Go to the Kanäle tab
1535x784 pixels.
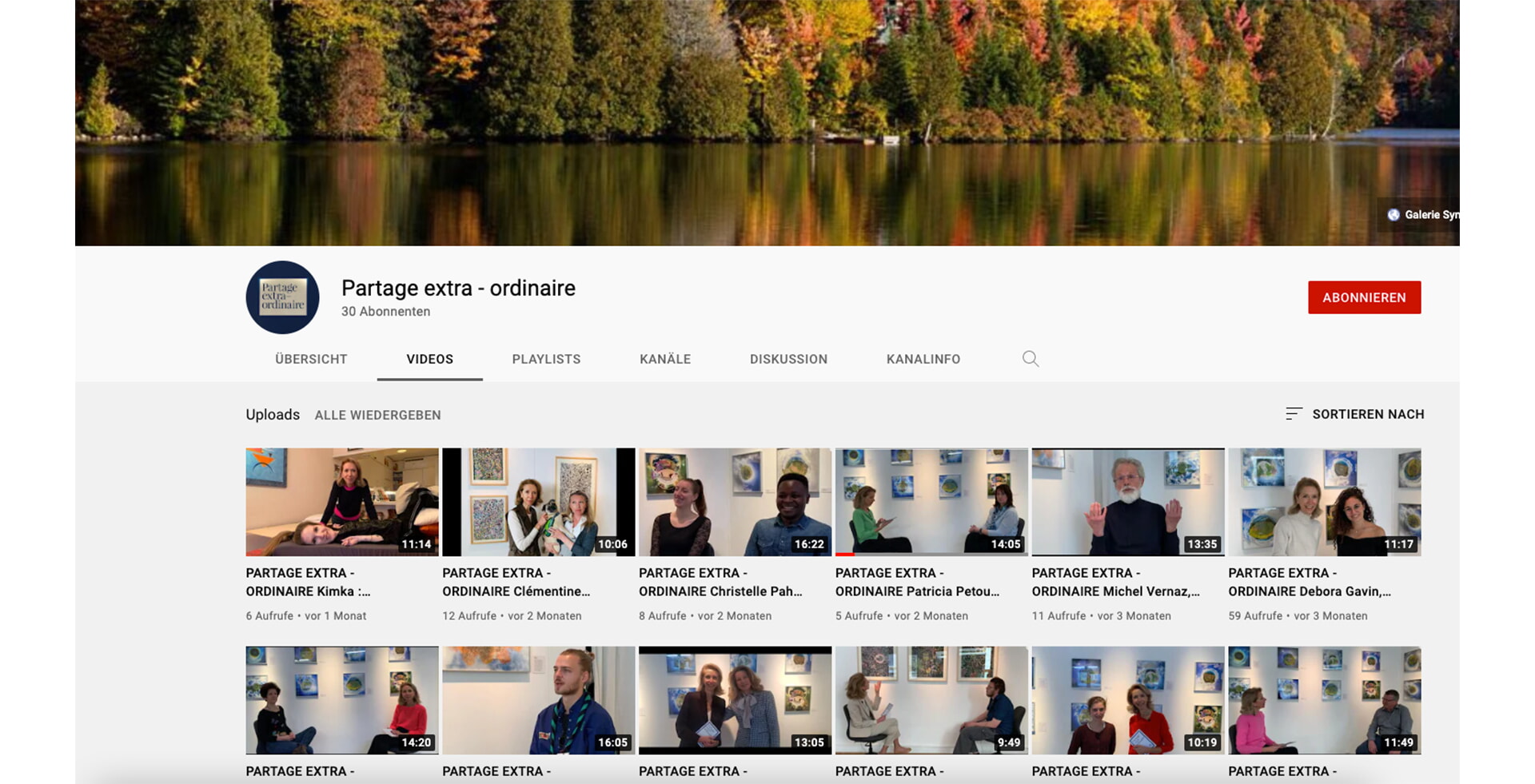coord(664,360)
